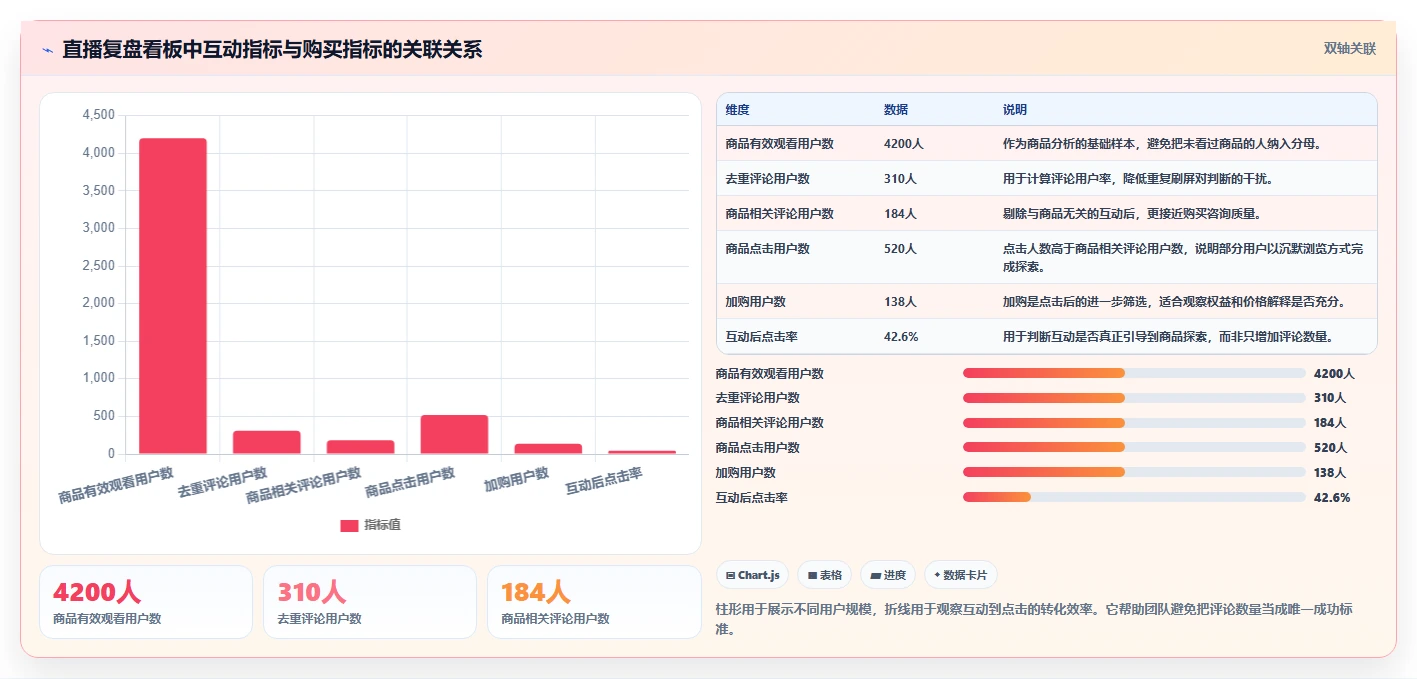Image resolution: width=1417 pixels, height=679 pixels.
Task: Click the 双轴关联 label in the header
Action: pyautogui.click(x=1349, y=49)
